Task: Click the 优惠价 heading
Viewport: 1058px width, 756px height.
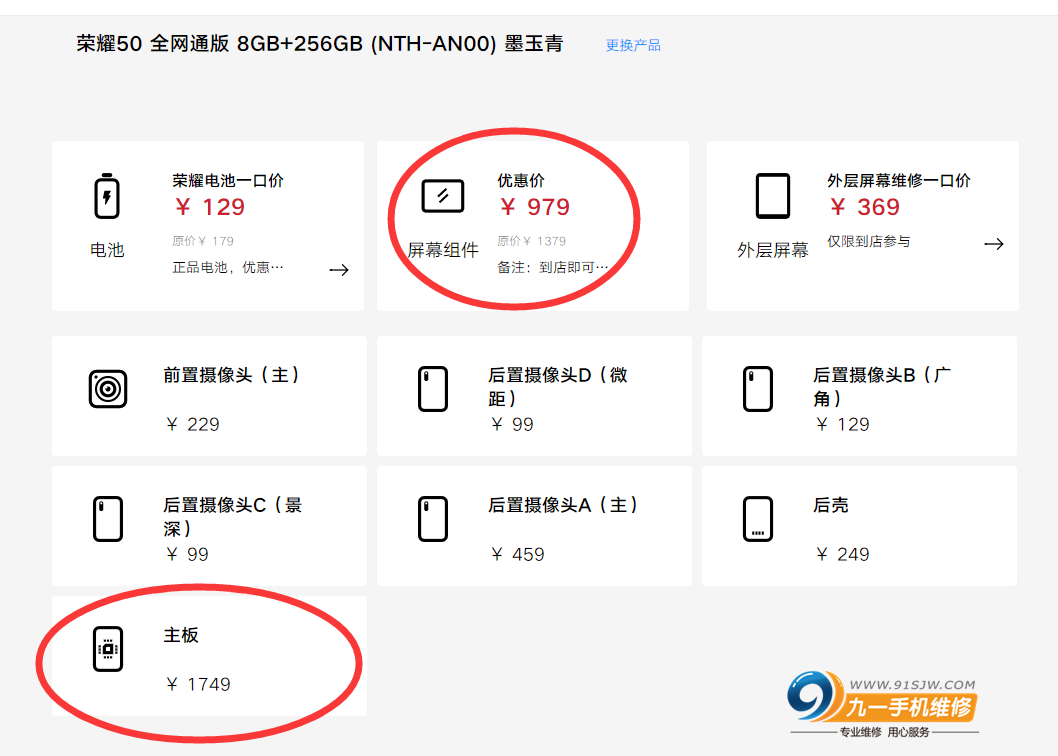Action: click(521, 180)
